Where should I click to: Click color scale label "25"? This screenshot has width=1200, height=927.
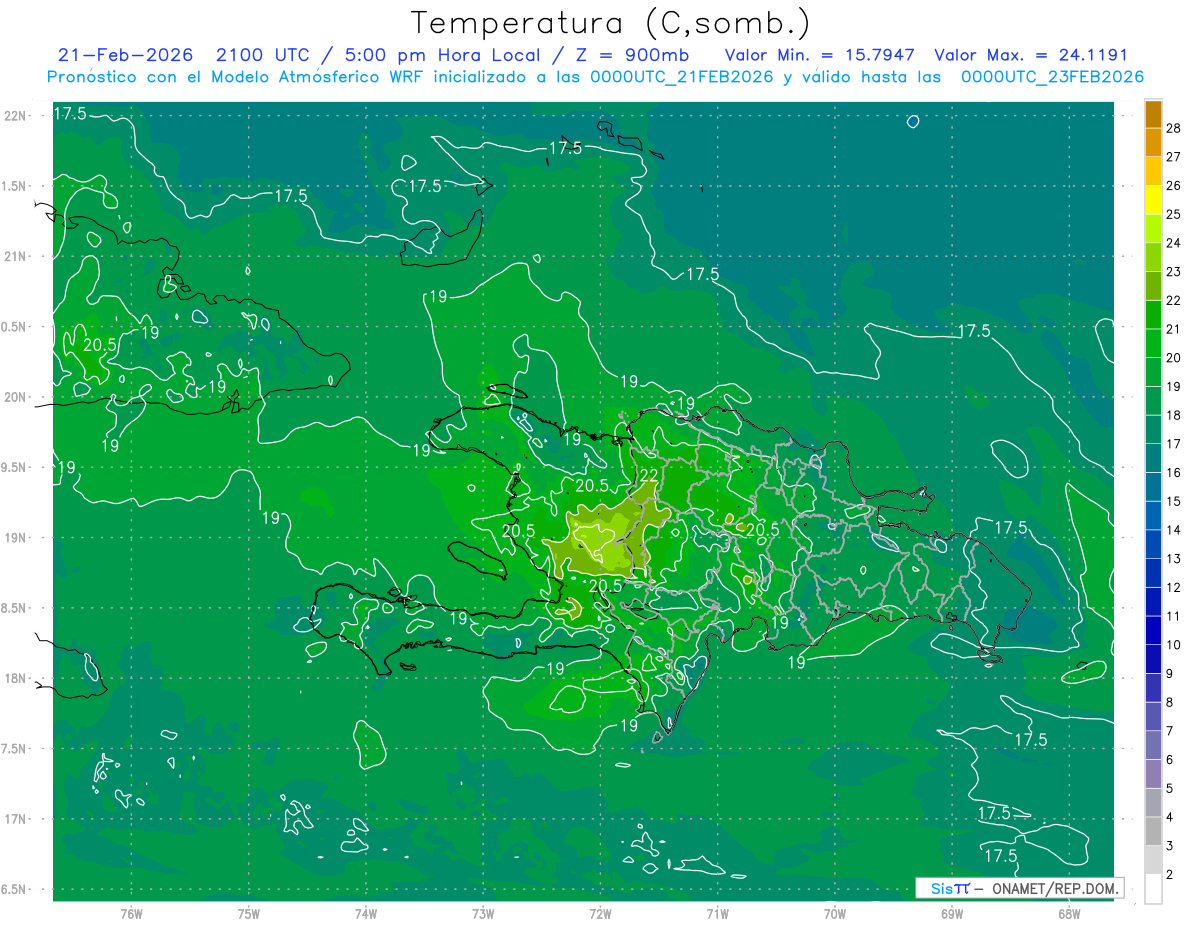click(1173, 214)
